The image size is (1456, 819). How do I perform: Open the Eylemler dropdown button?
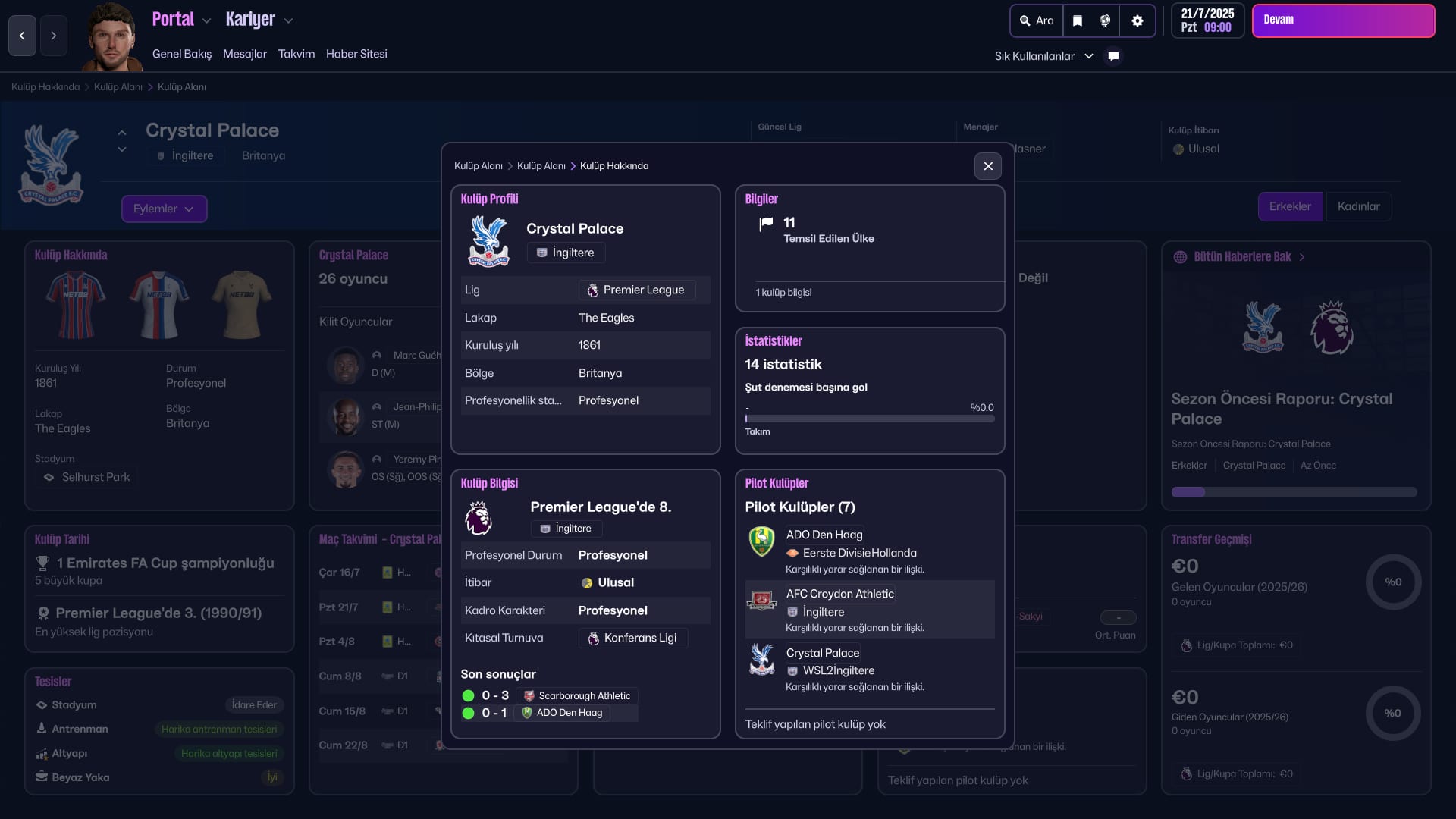[x=164, y=209]
